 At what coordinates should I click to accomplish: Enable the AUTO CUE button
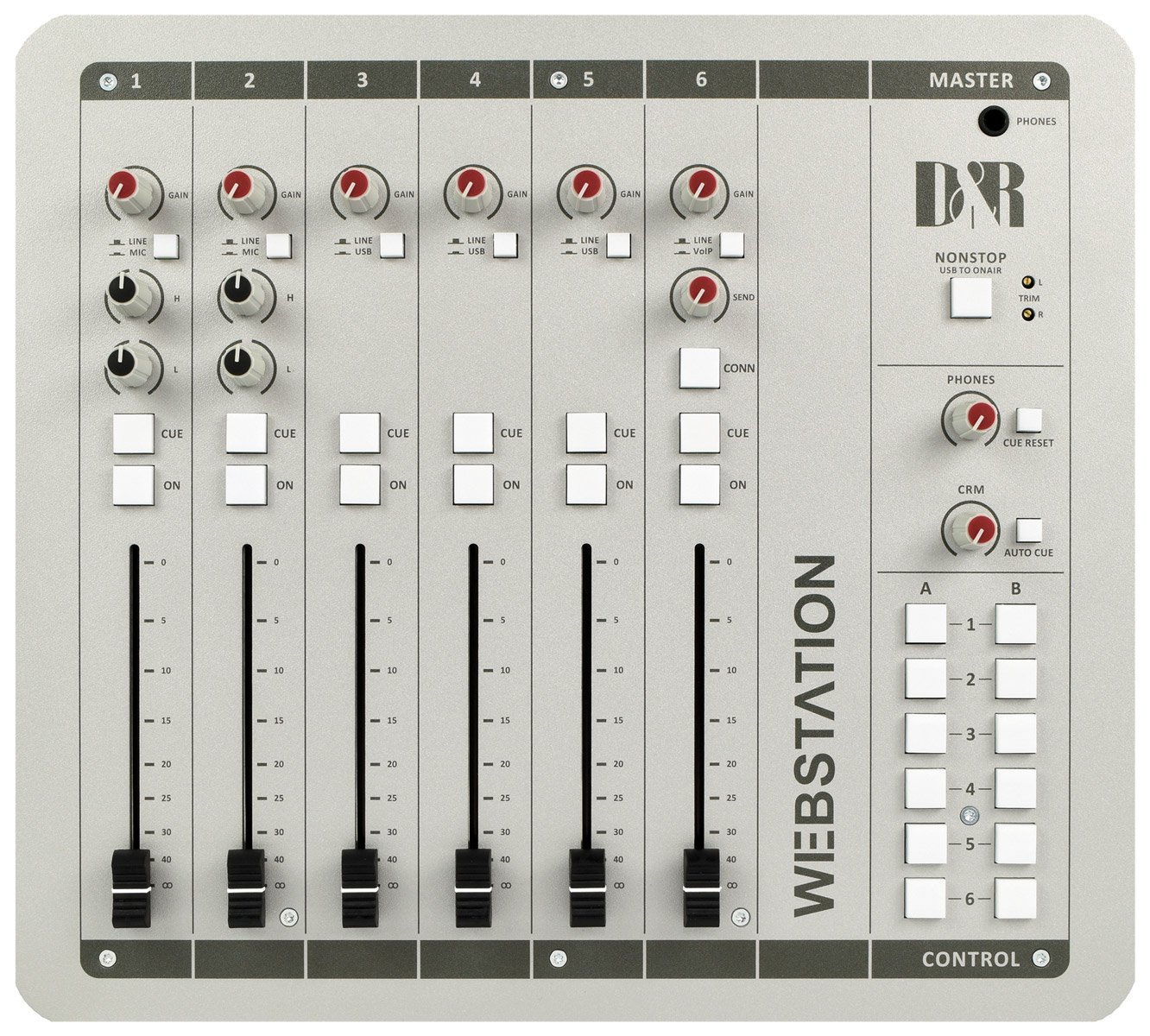click(x=1028, y=530)
